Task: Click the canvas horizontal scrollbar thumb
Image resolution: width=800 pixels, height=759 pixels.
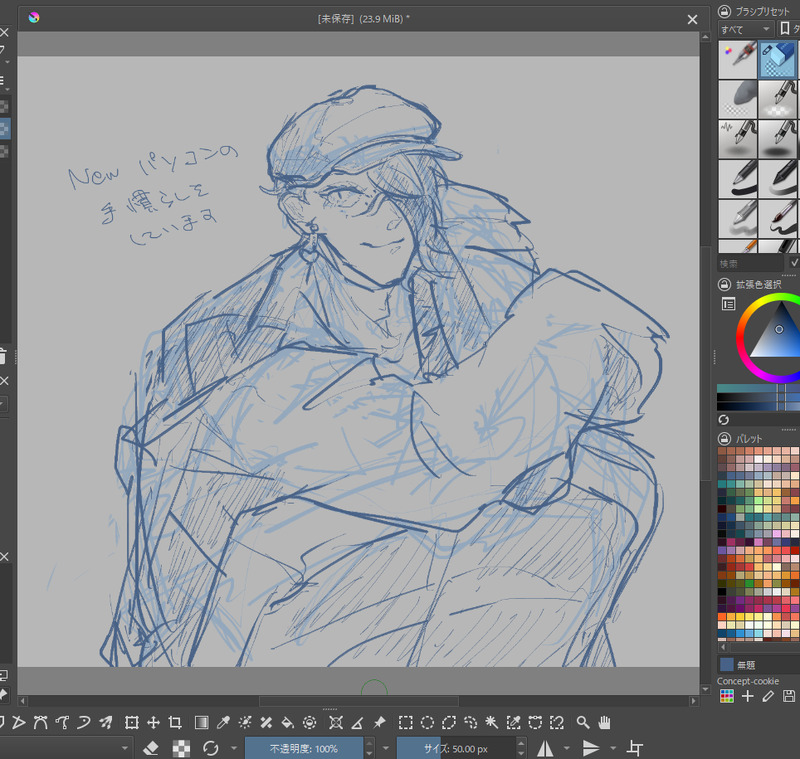Action: pos(359,701)
